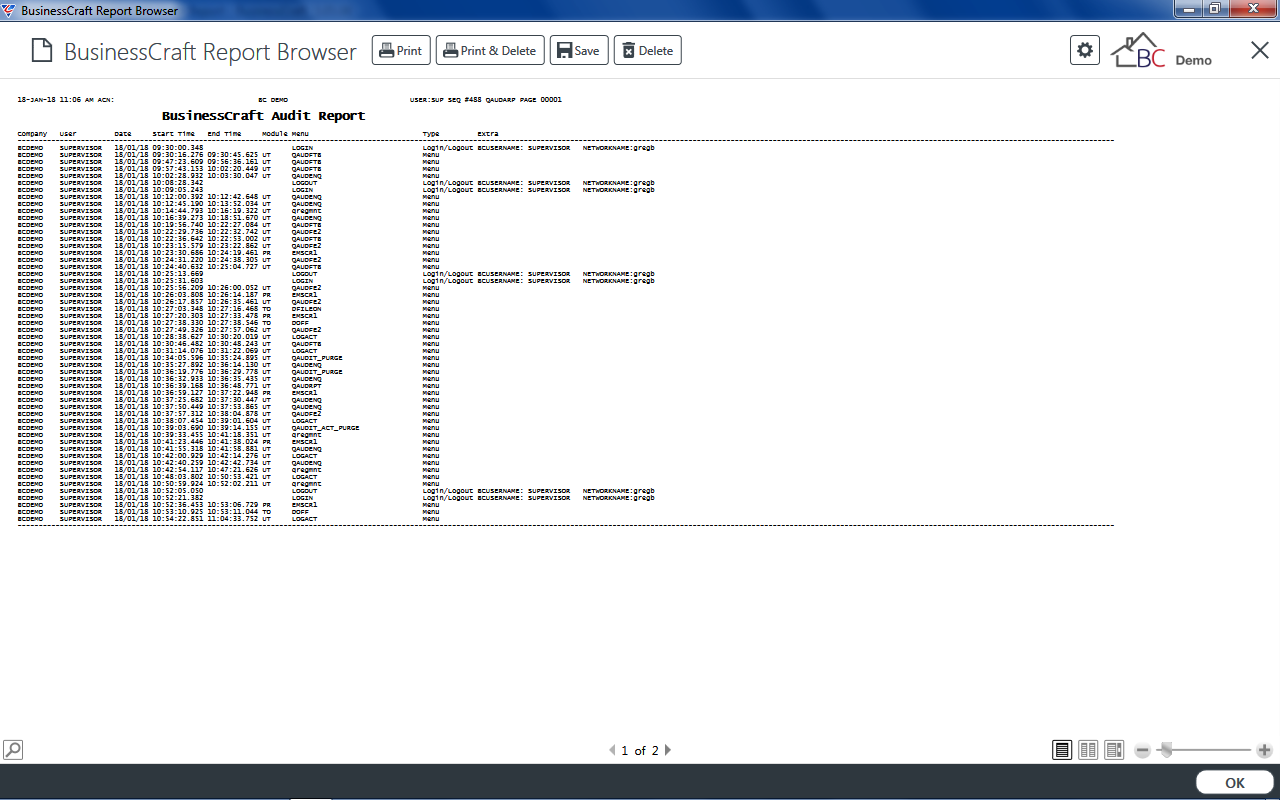
Task: Click the 'BusinessCraft Audit Report' heading
Action: 263,116
